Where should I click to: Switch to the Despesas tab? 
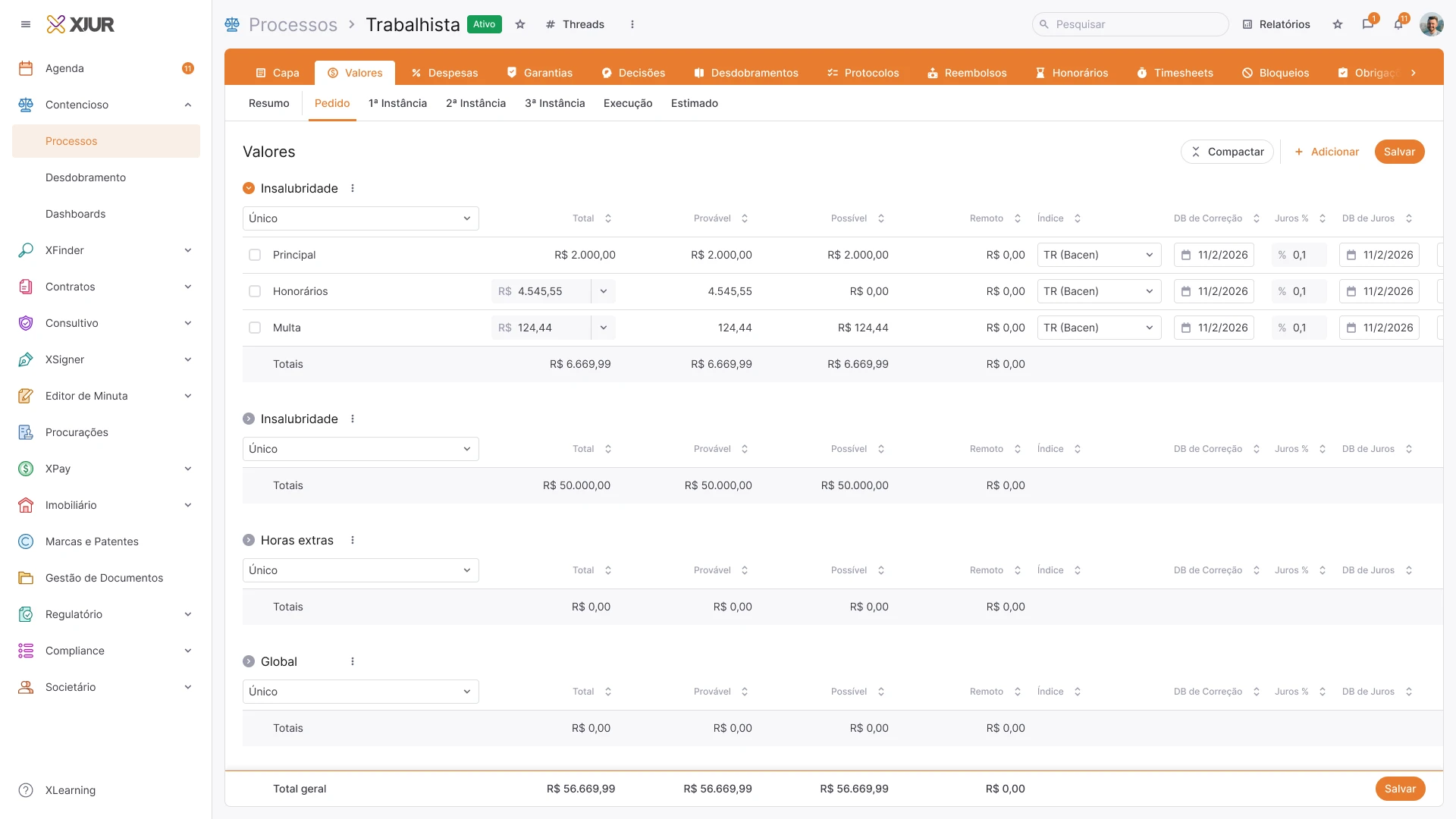click(x=444, y=73)
